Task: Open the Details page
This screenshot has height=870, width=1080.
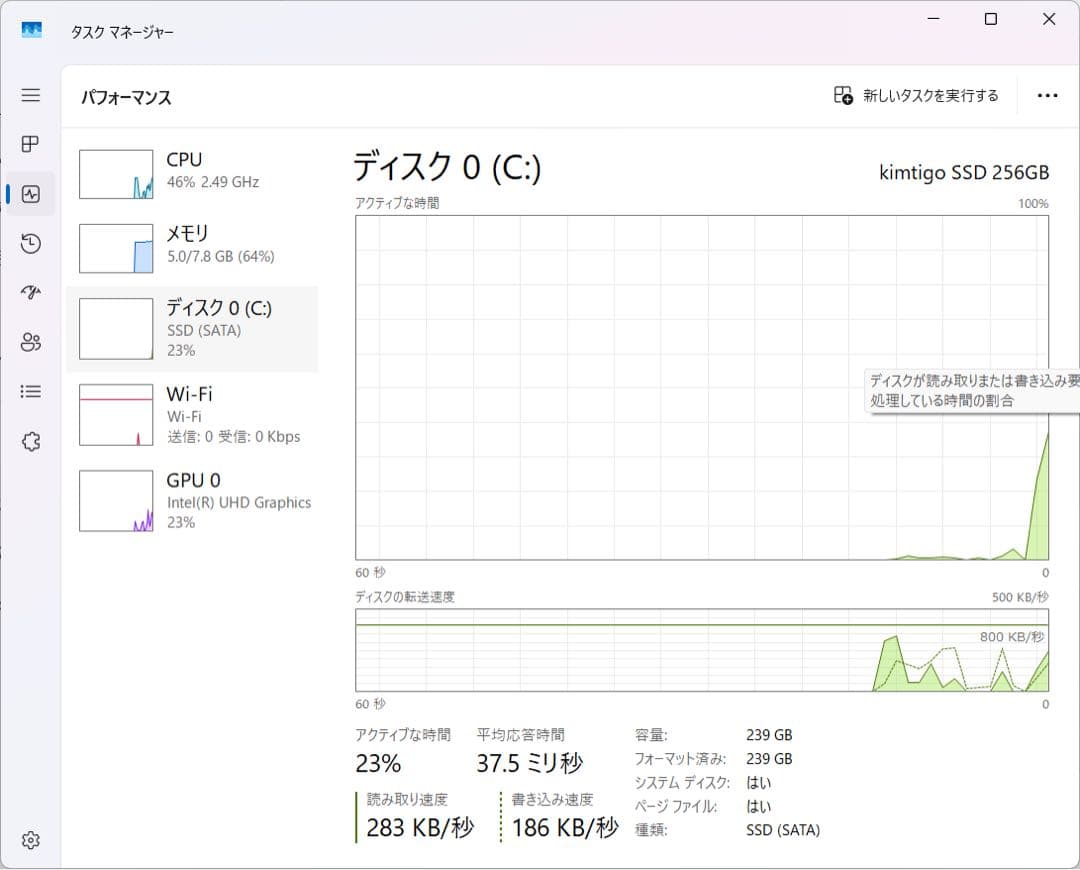Action: 30,391
